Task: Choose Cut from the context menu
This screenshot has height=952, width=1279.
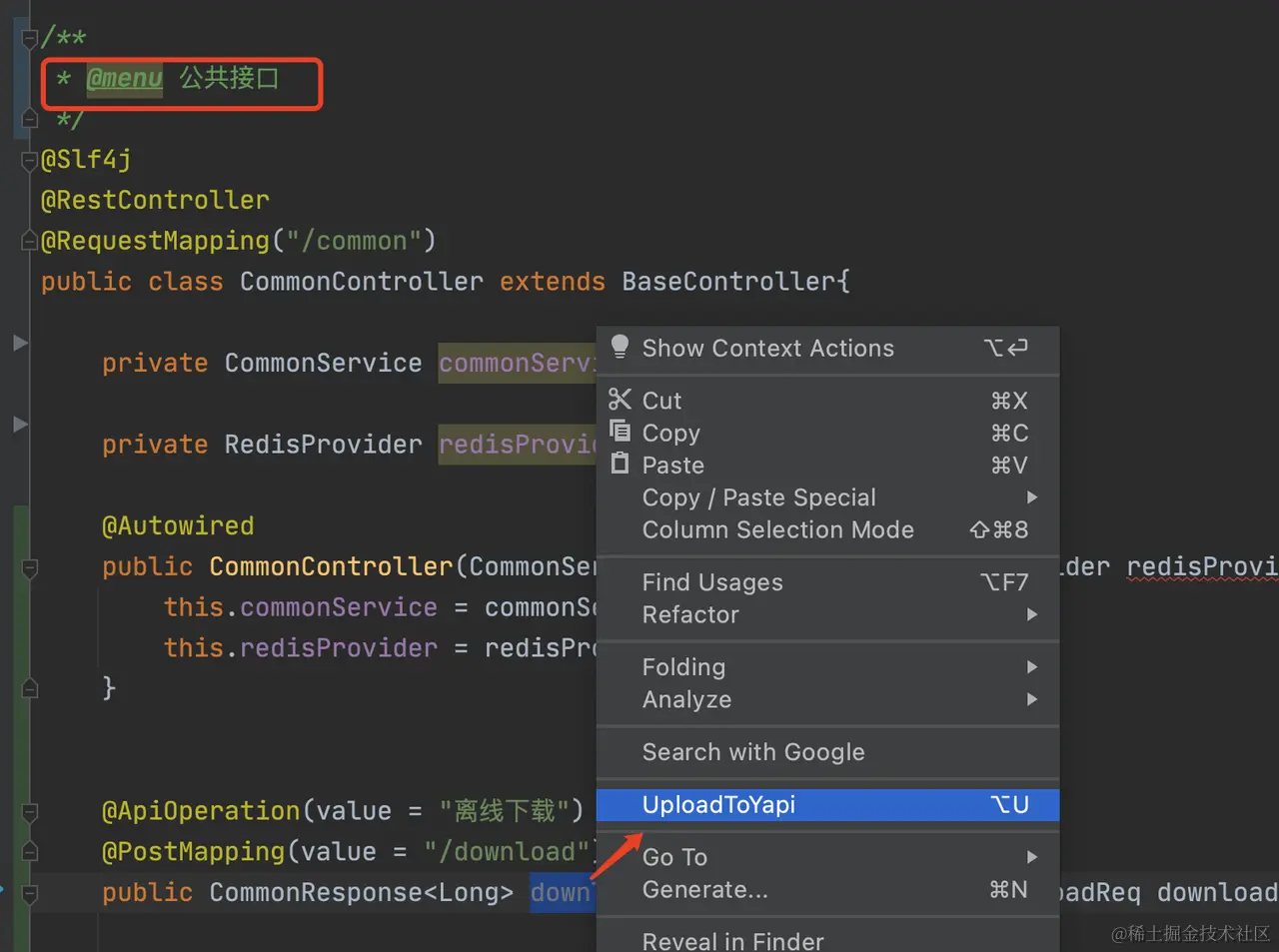Action: (x=827, y=401)
